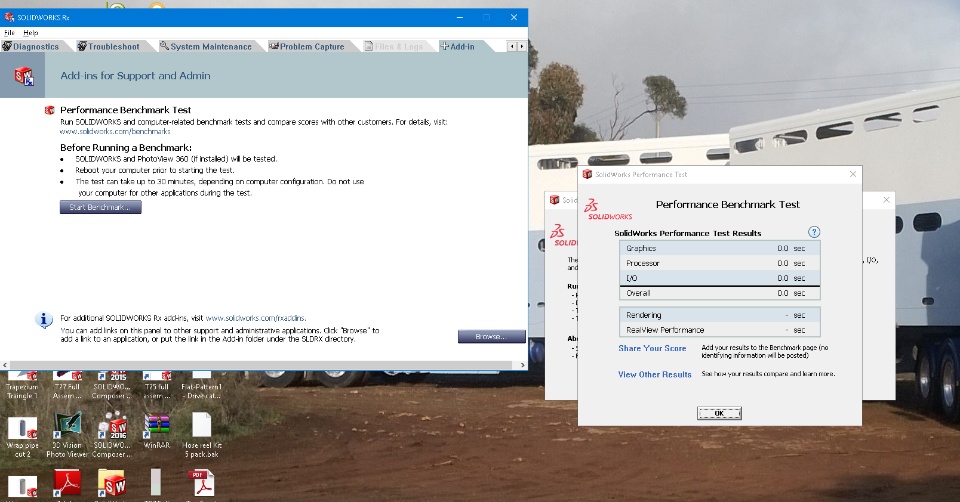Select T25 full assem desktop shortcut
The image size is (960, 502).
157,384
